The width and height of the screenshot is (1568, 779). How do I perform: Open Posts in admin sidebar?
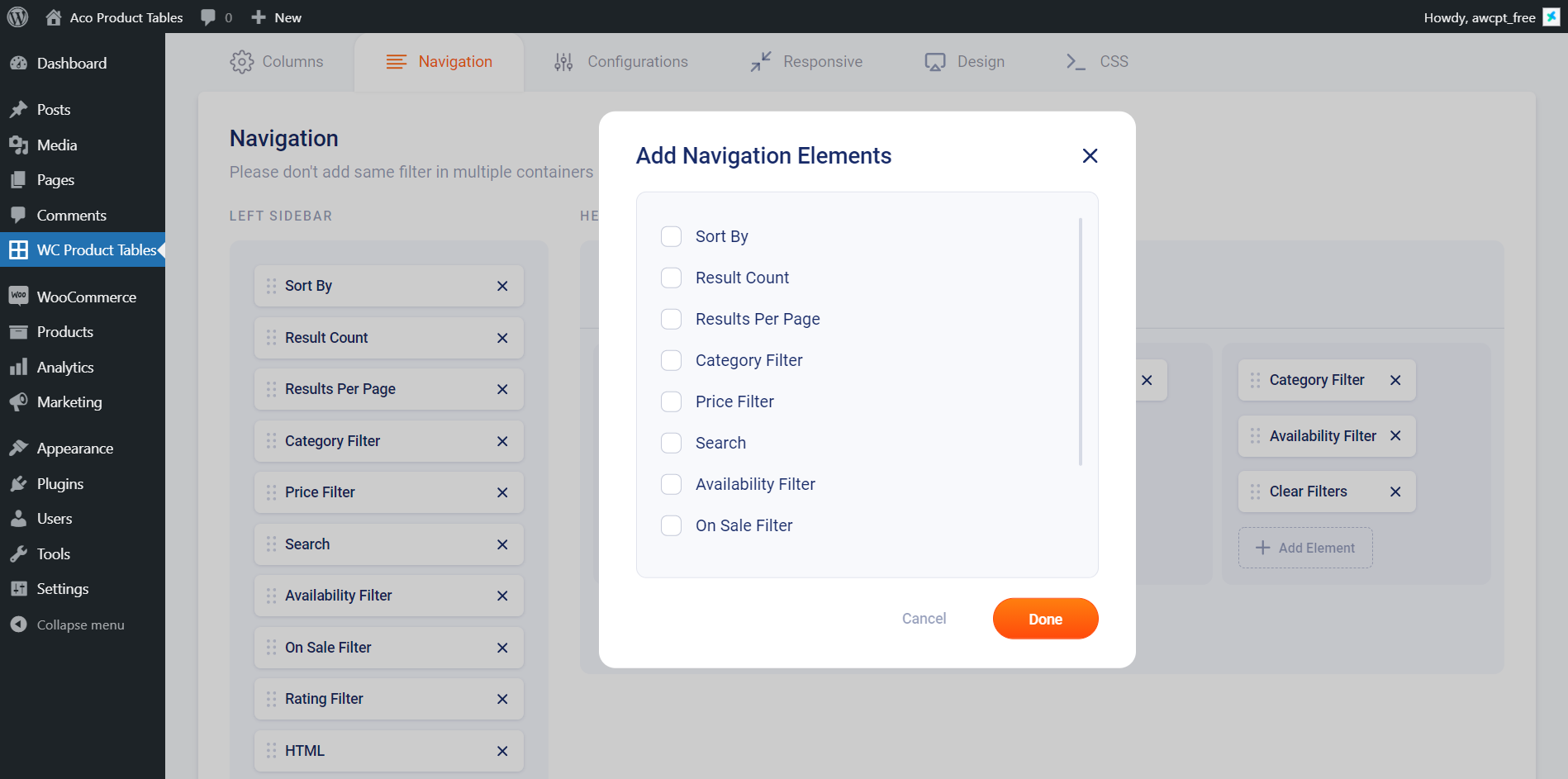pos(83,110)
